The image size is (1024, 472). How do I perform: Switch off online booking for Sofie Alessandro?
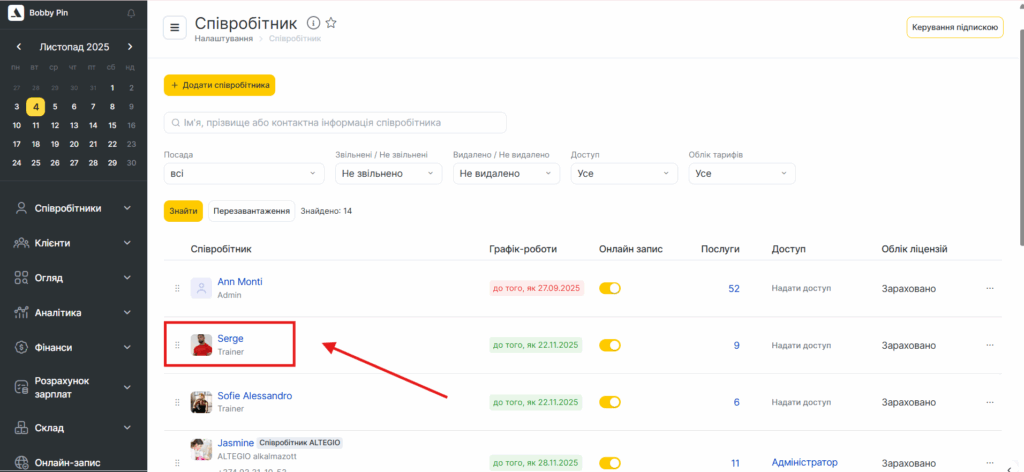coord(610,402)
